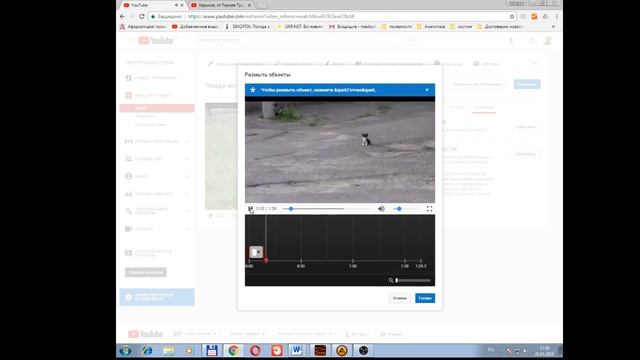Open the media player taskbar icon
The height and width of the screenshot is (360, 640).
pyautogui.click(x=190, y=350)
